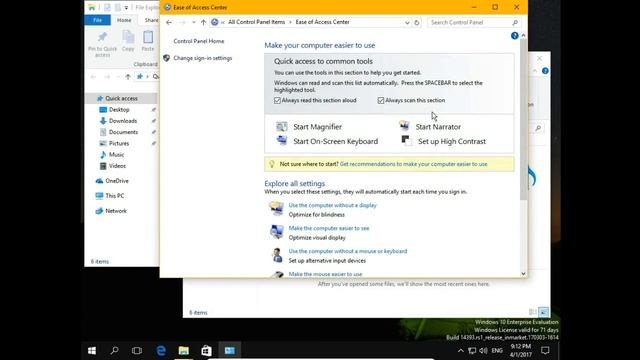The image size is (640, 360).
Task: Click the Use the computer without a display icon
Action: [276, 209]
